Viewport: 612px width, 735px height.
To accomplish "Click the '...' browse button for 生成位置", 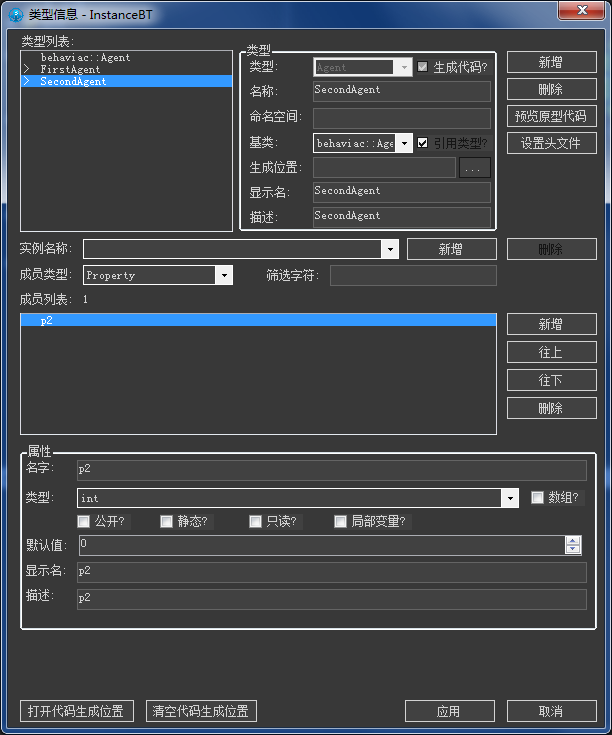I will pyautogui.click(x=475, y=168).
